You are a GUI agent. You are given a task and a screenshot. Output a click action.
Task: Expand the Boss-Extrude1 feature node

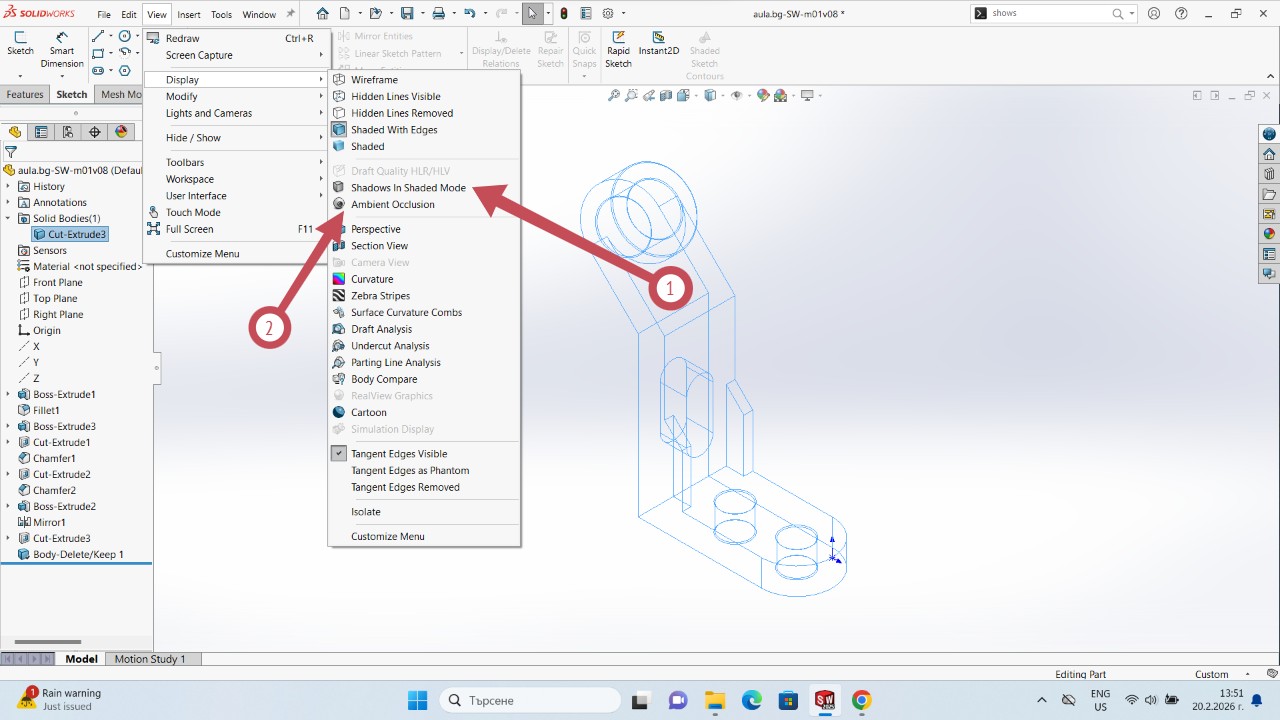[8, 395]
